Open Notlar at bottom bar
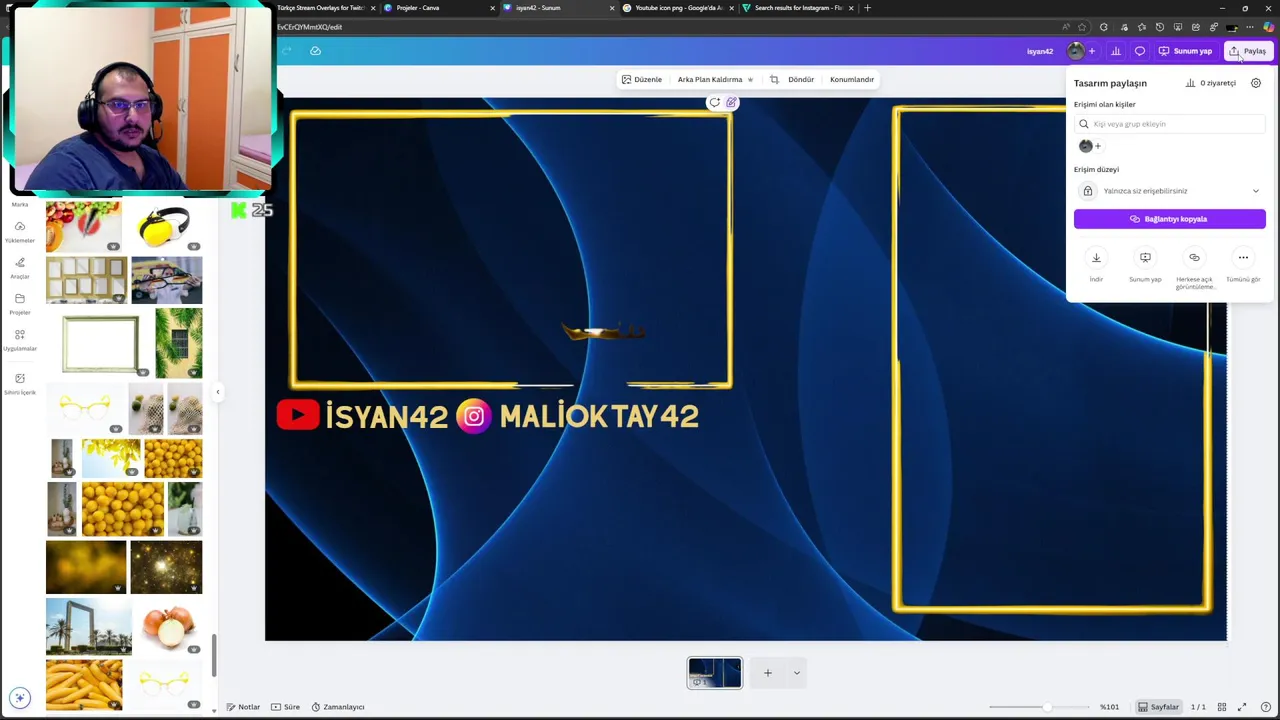This screenshot has width=1280, height=720. coord(243,707)
